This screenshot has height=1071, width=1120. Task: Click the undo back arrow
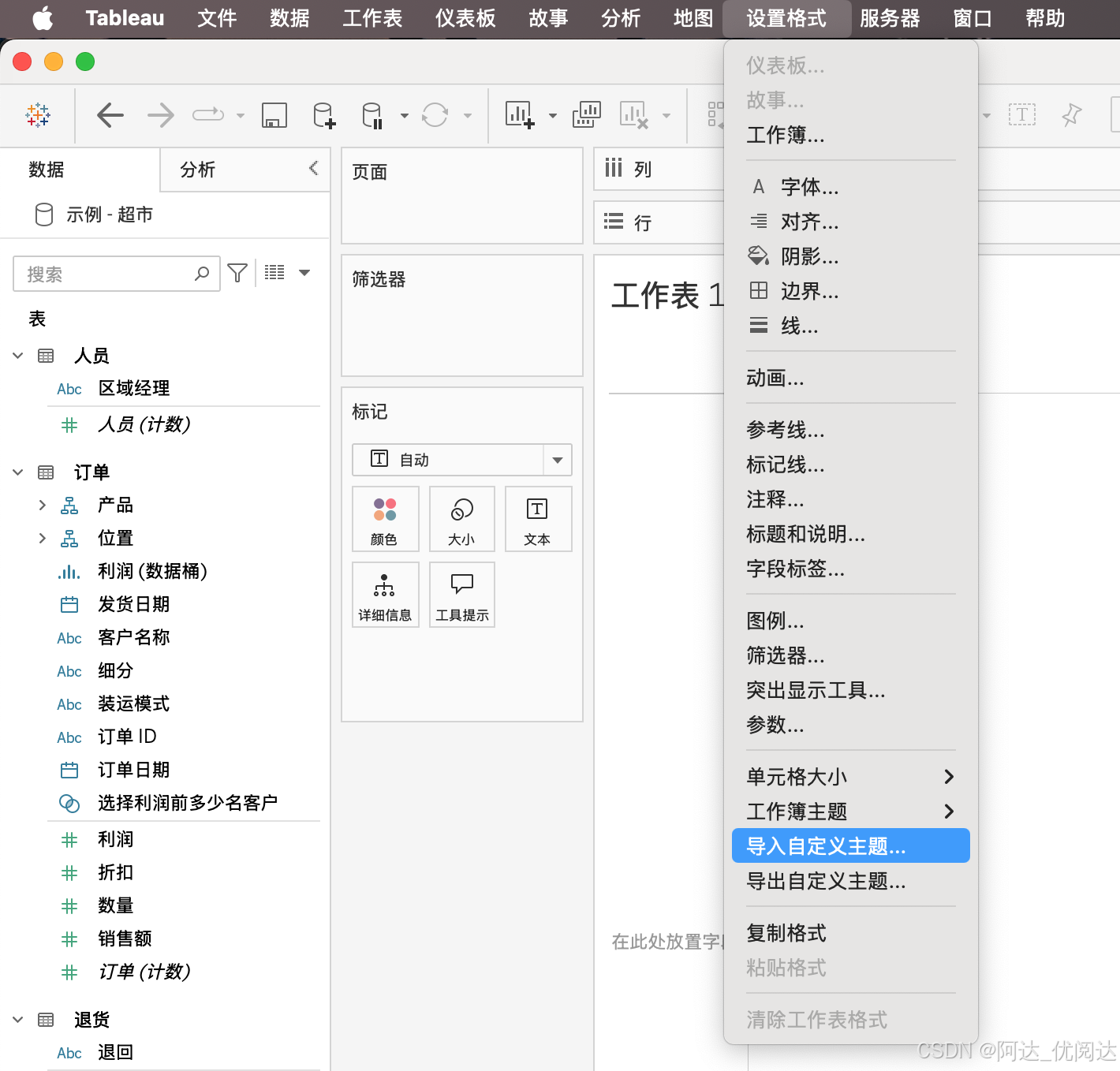point(110,115)
